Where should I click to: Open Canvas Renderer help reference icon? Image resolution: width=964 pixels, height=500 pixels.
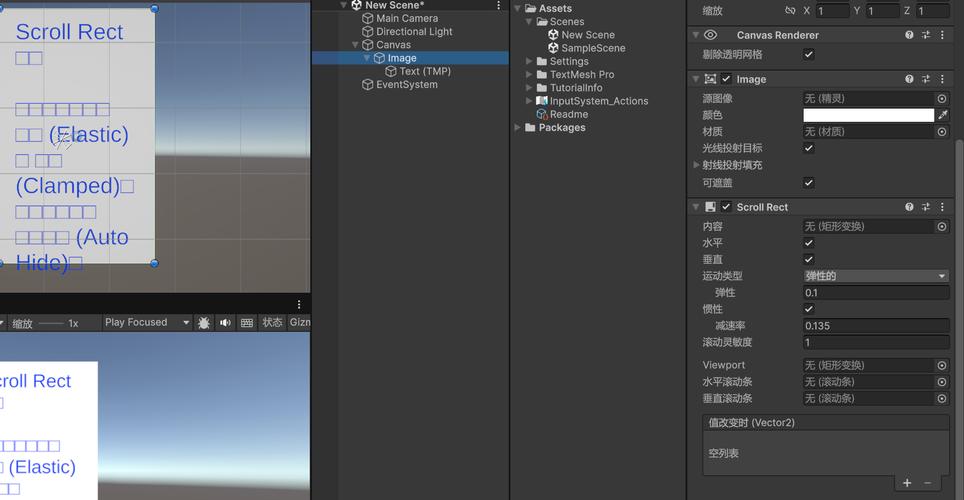[x=909, y=35]
